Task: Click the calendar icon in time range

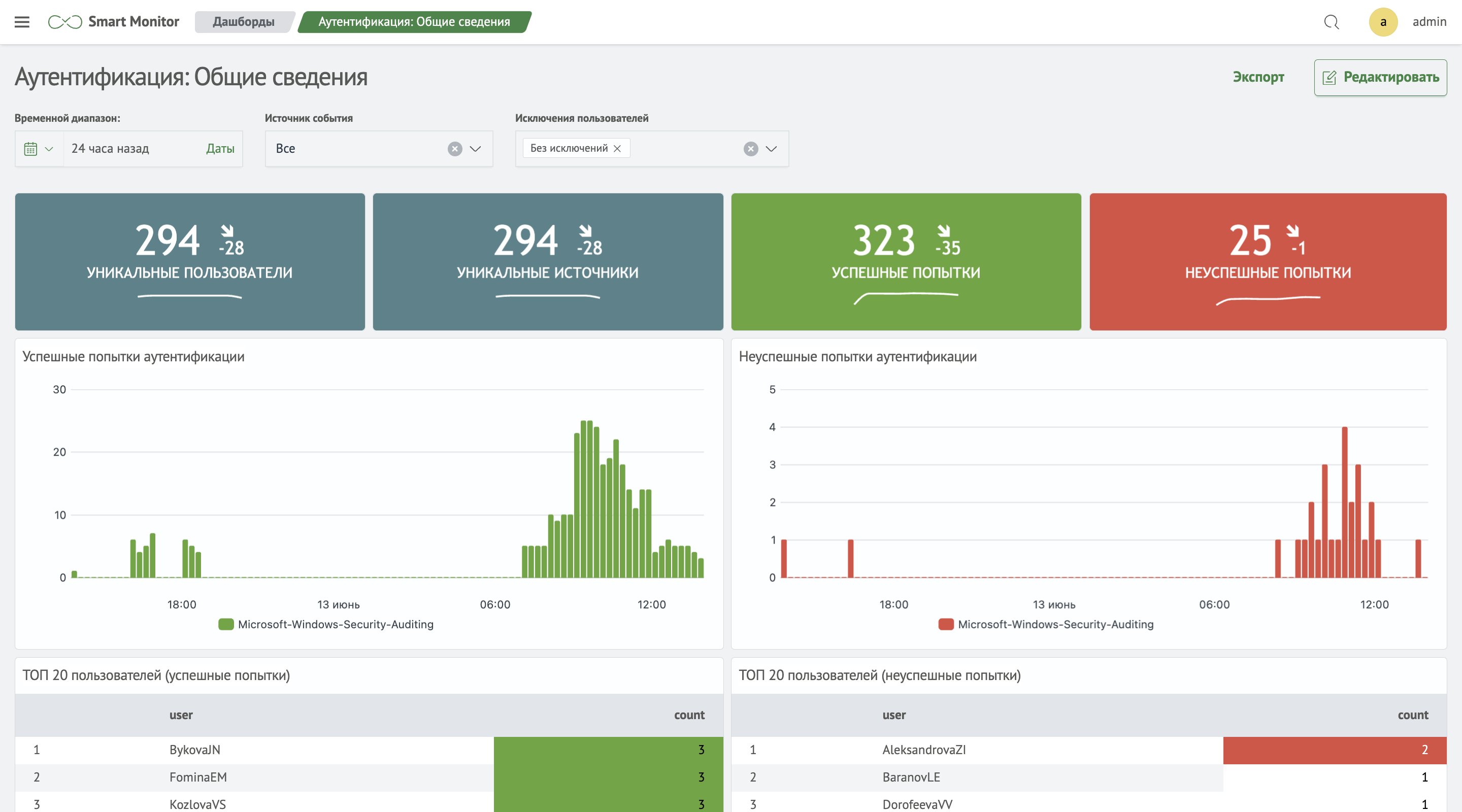Action: pyautogui.click(x=30, y=149)
